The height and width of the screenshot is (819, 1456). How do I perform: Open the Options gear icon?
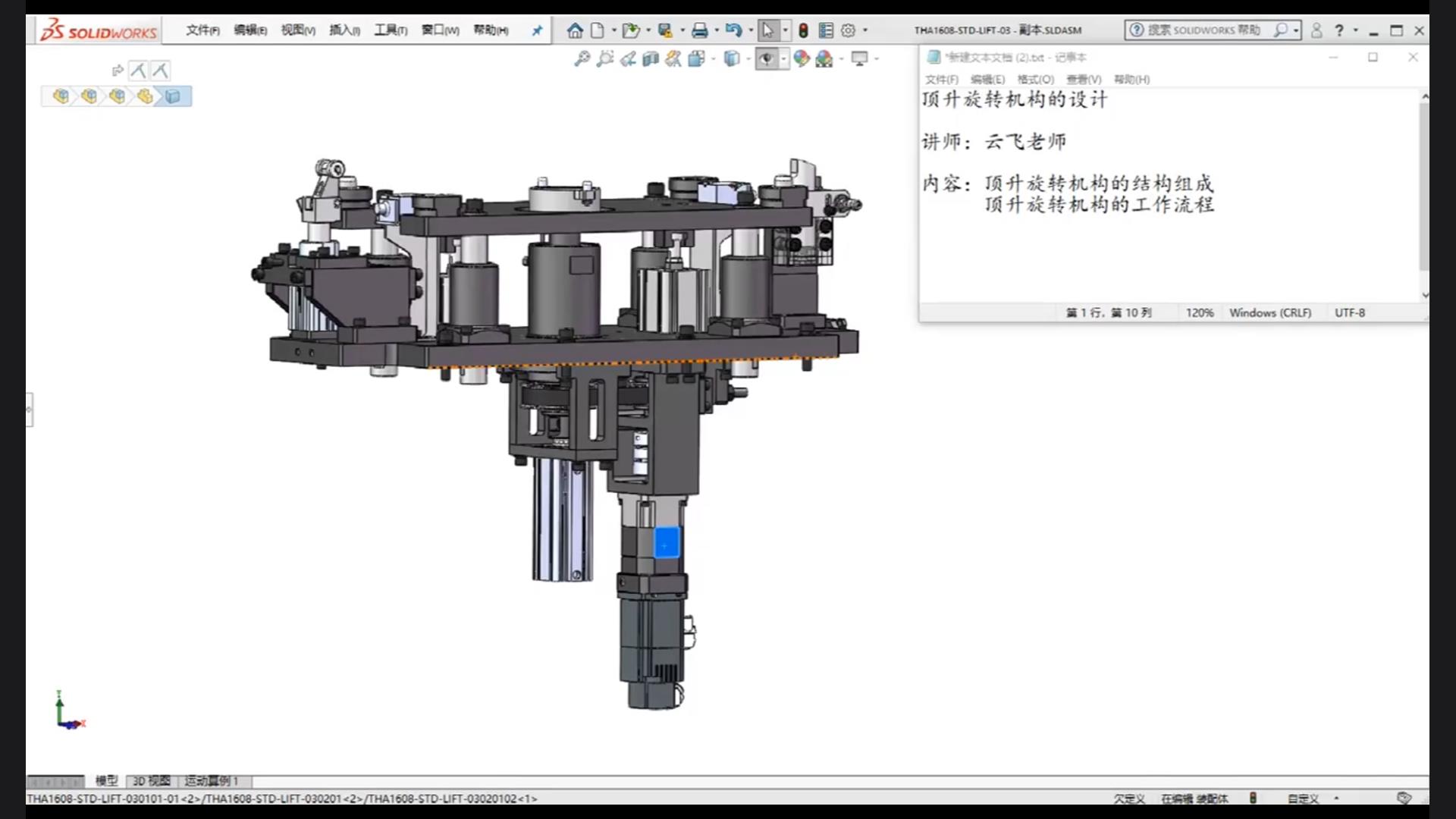click(849, 30)
